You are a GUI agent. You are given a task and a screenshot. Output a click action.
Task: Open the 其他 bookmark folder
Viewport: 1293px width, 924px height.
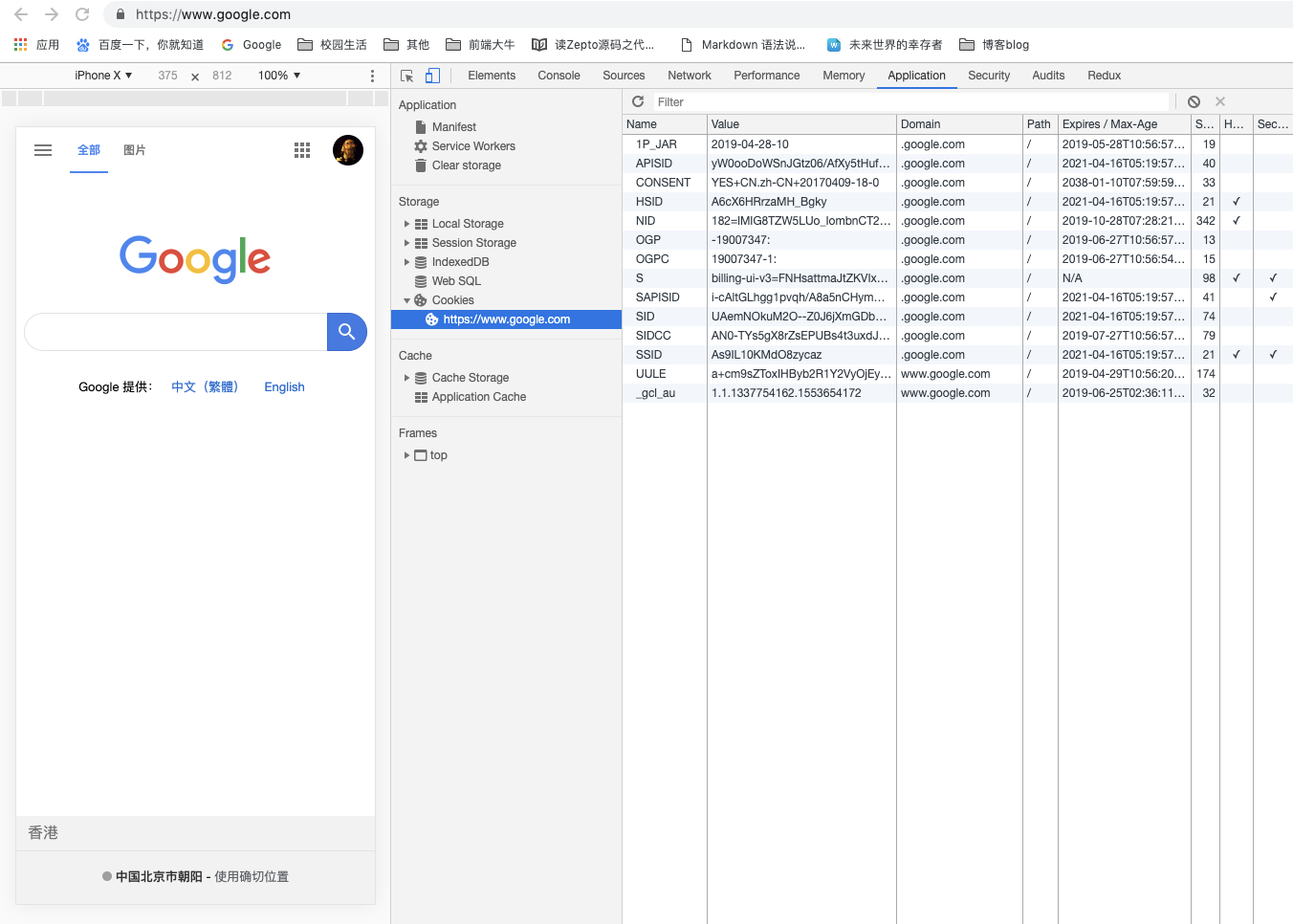(406, 45)
